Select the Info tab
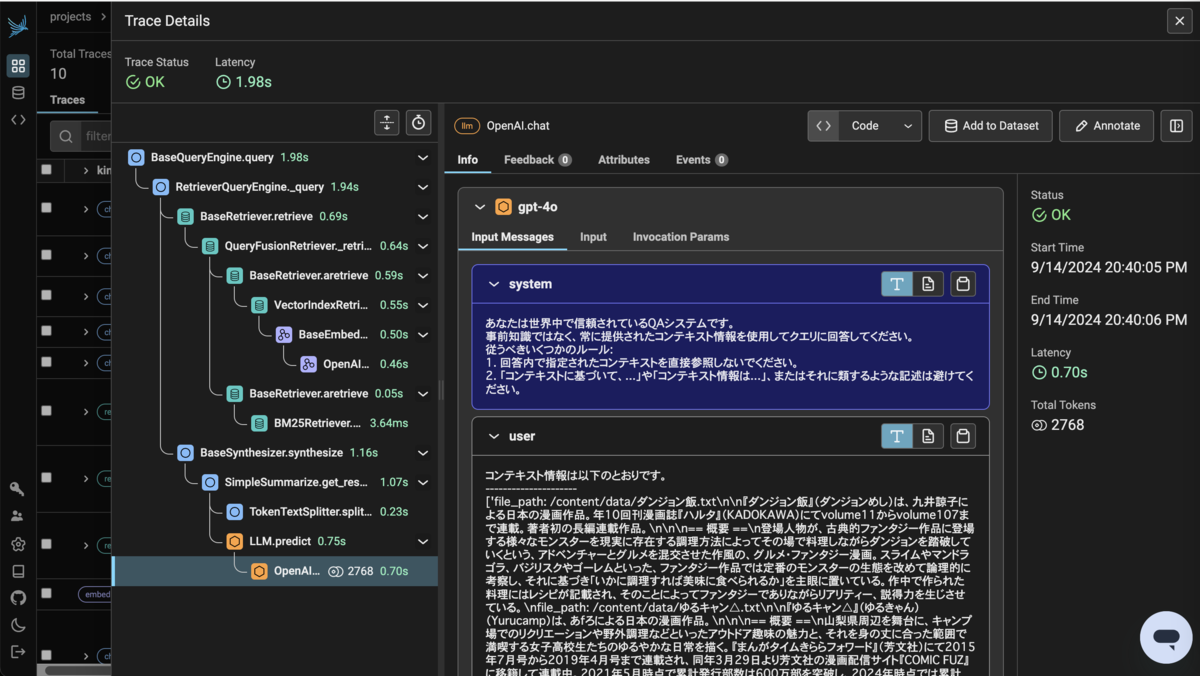 tap(467, 160)
